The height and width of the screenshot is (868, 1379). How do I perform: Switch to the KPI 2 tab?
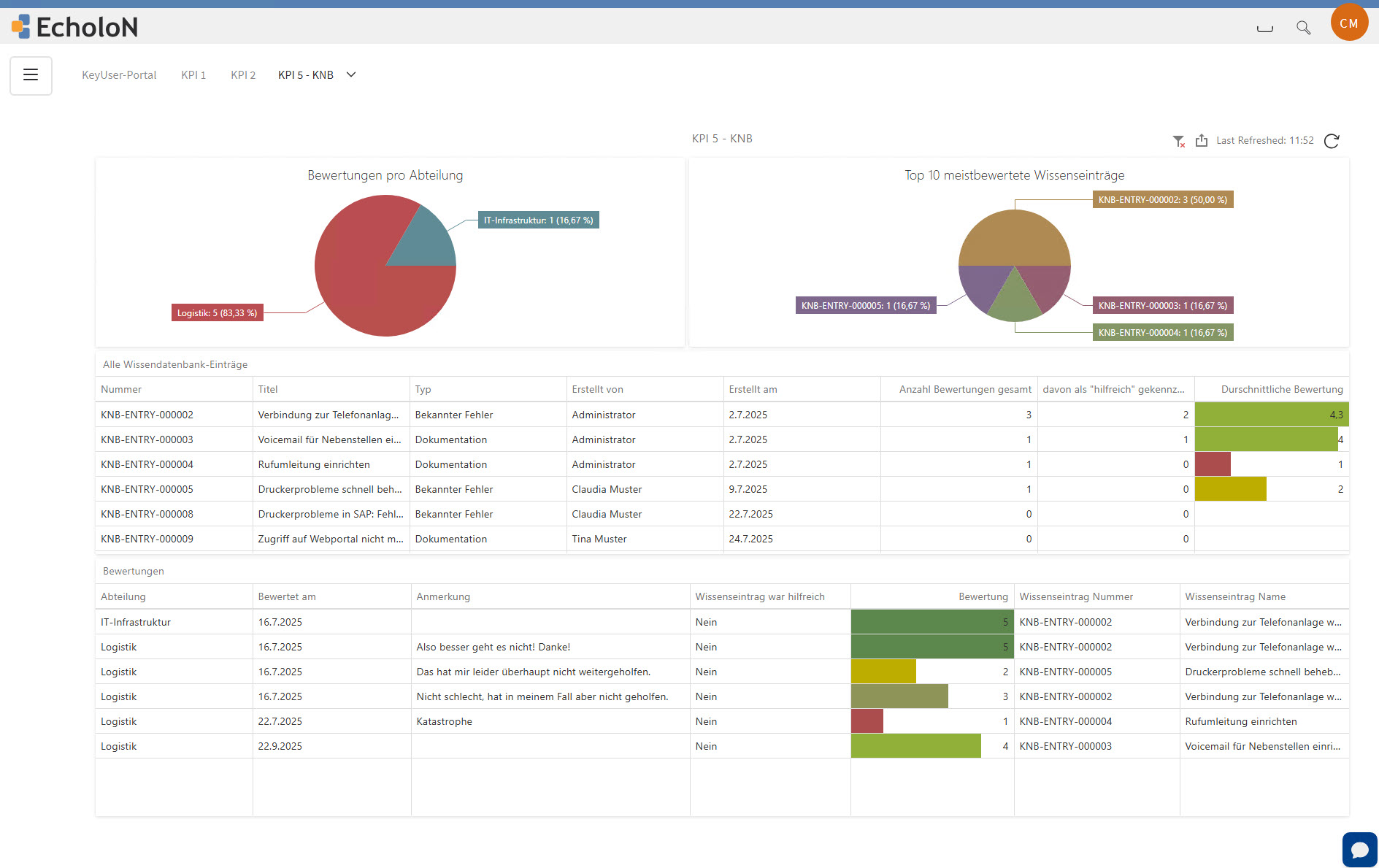[243, 74]
